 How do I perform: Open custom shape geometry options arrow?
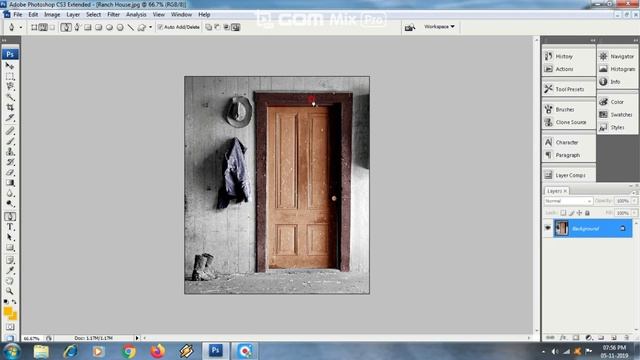click(151, 27)
